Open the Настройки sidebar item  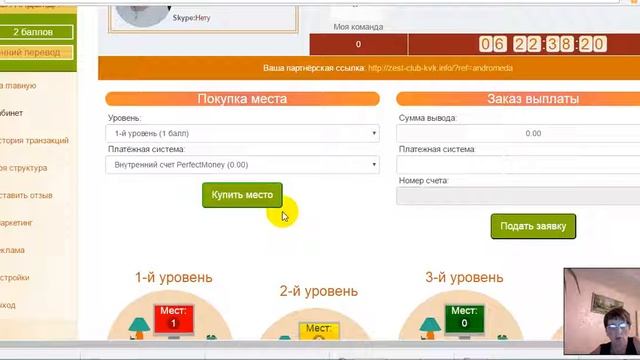15,278
